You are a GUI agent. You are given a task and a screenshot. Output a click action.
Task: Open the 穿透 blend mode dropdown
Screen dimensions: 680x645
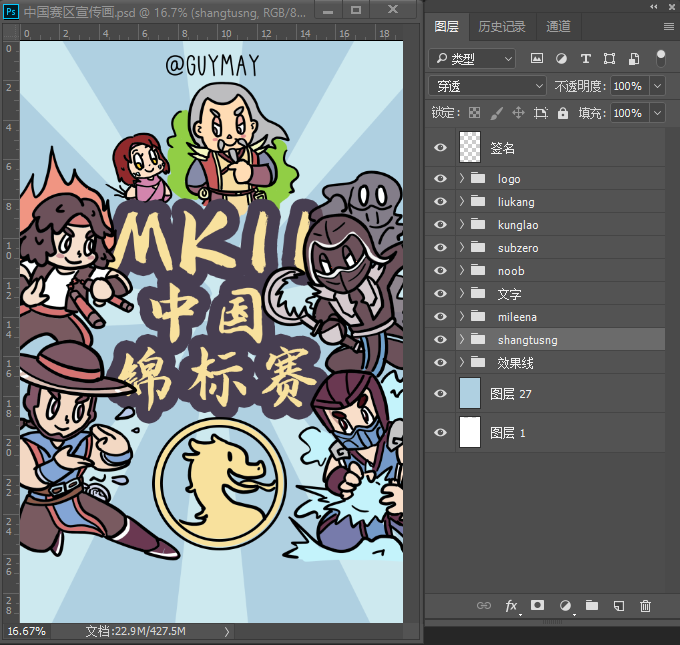[487, 86]
